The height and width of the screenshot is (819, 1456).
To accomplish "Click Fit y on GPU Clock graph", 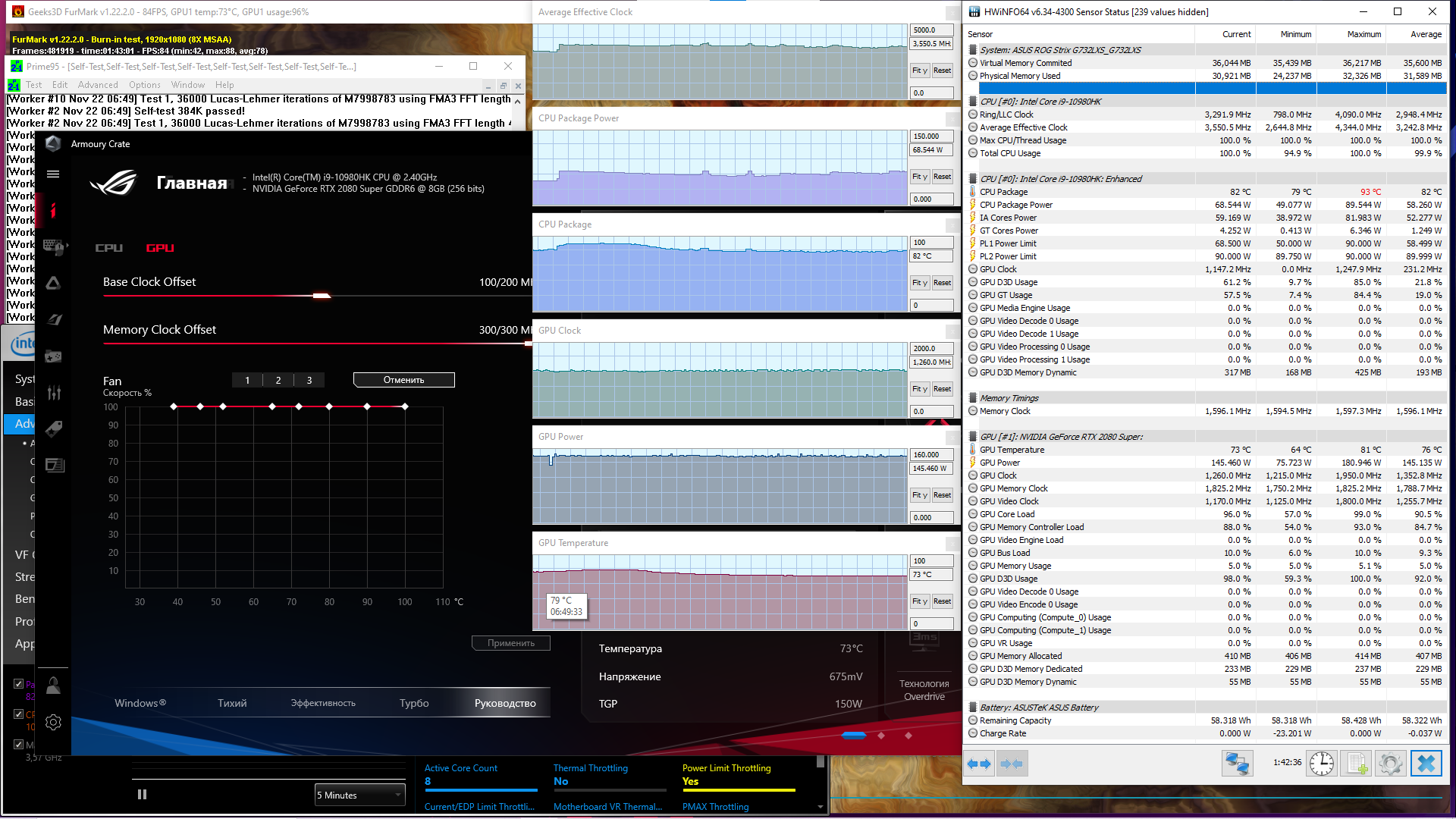I will 919,389.
